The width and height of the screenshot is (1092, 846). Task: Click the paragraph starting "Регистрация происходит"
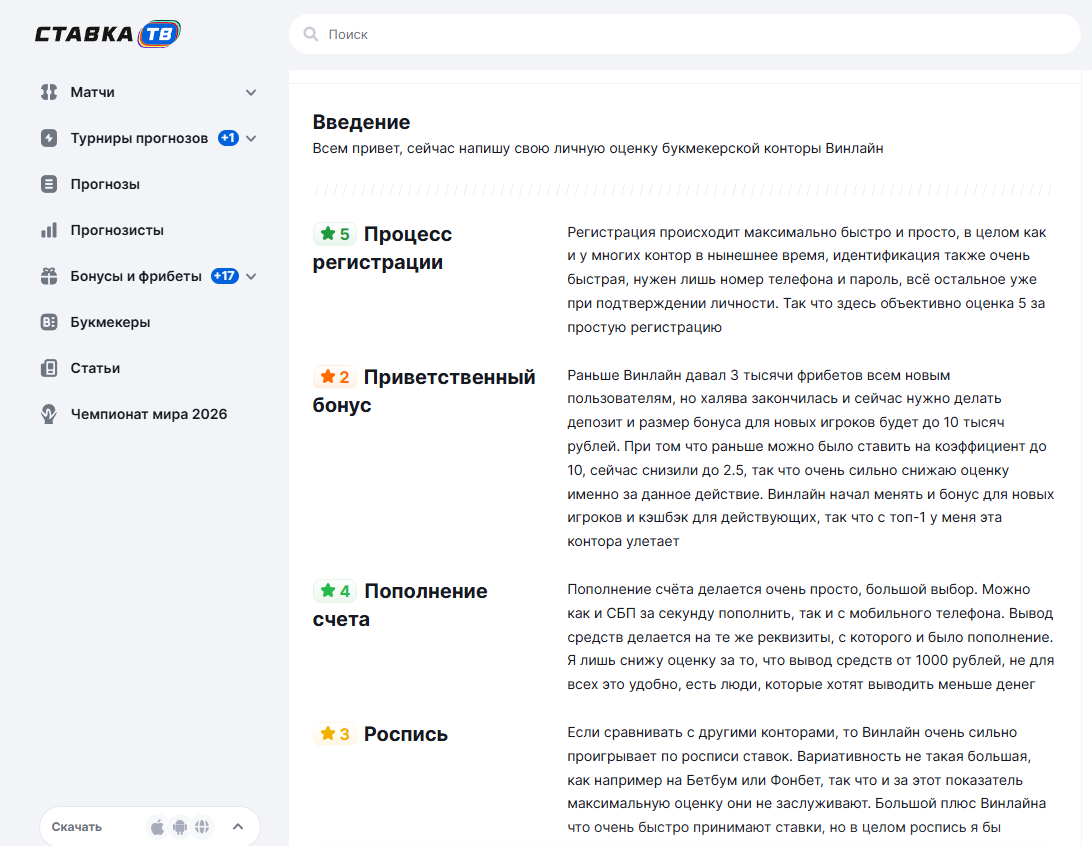pos(807,279)
